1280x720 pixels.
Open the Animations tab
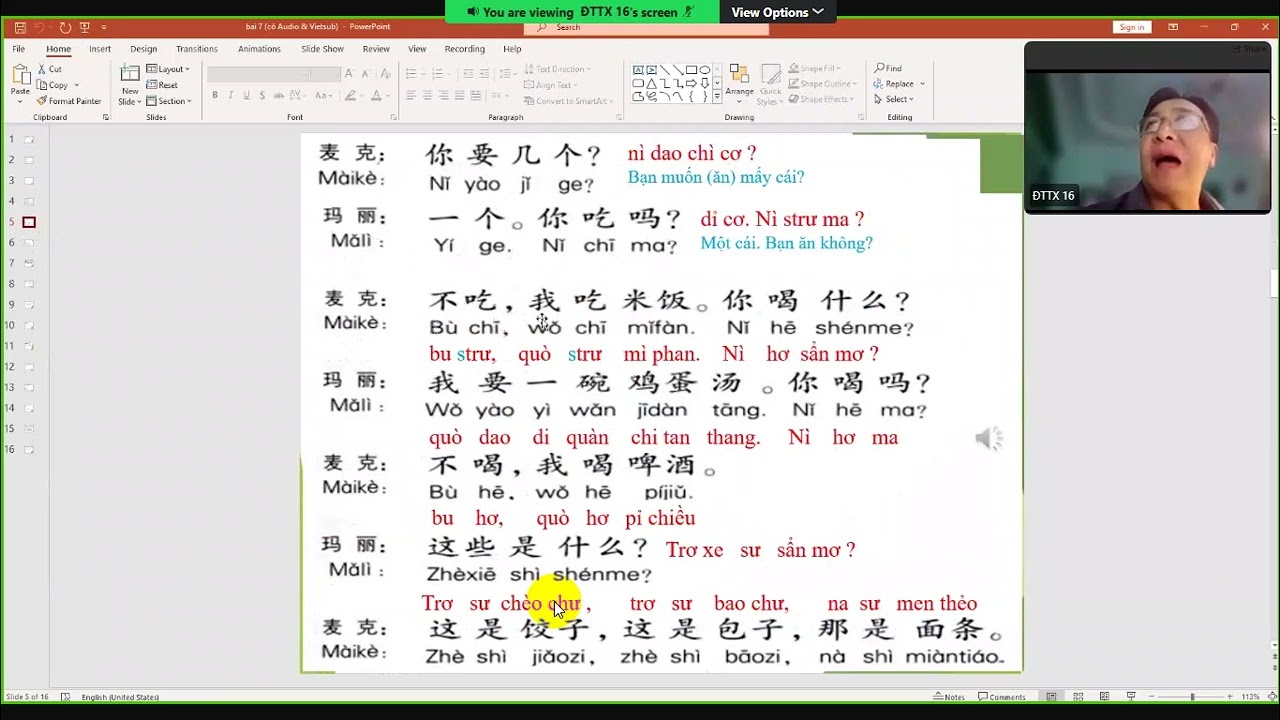point(259,49)
